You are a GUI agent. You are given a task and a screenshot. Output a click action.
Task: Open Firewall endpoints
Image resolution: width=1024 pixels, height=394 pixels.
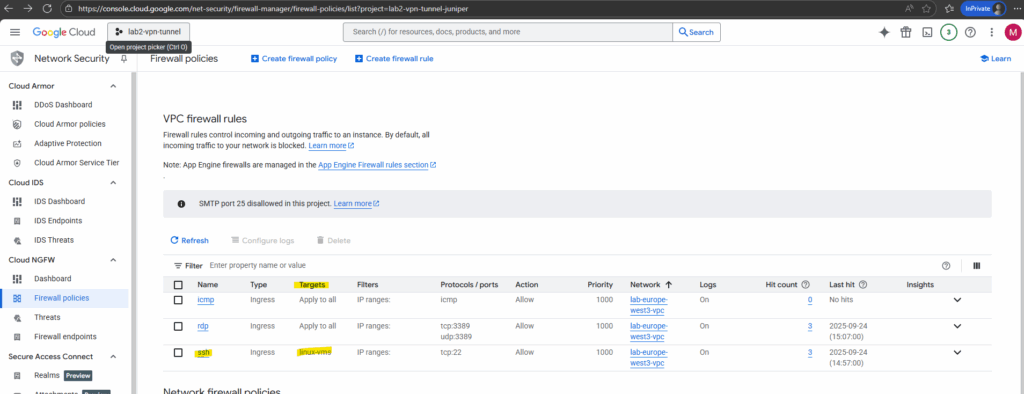[x=64, y=337]
